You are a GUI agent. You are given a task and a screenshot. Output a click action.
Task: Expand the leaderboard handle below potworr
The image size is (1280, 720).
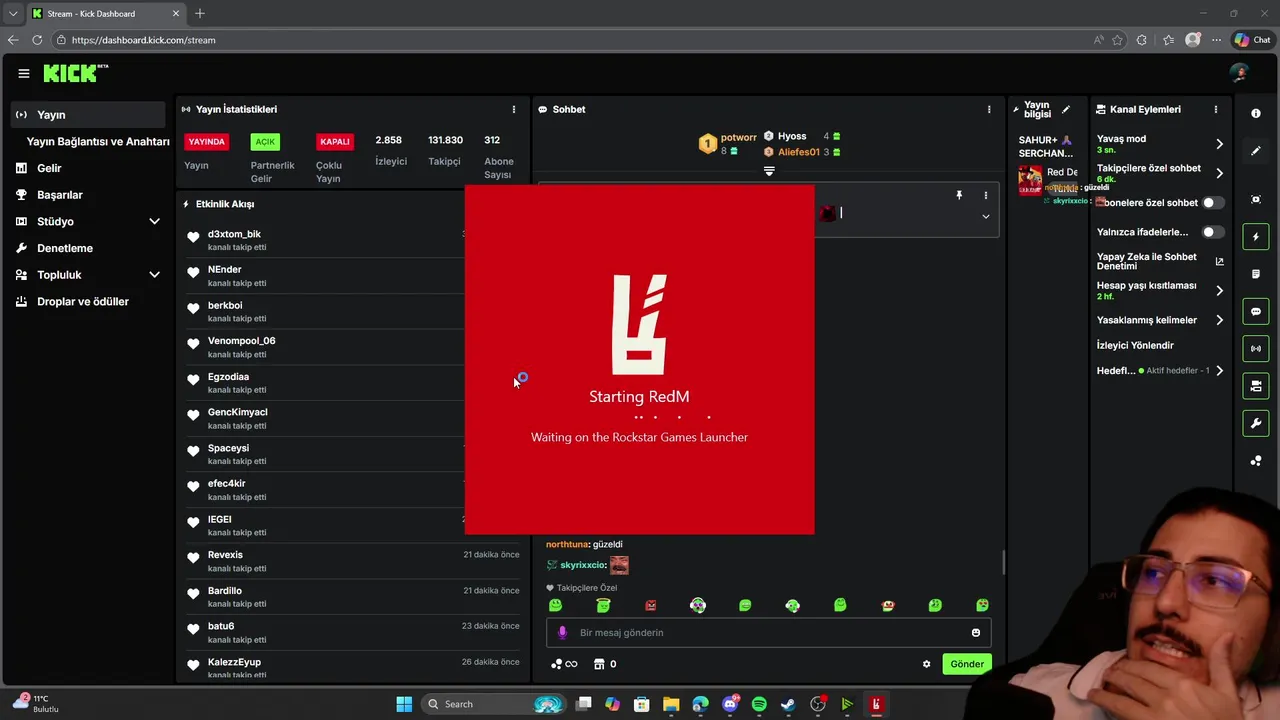coord(768,171)
